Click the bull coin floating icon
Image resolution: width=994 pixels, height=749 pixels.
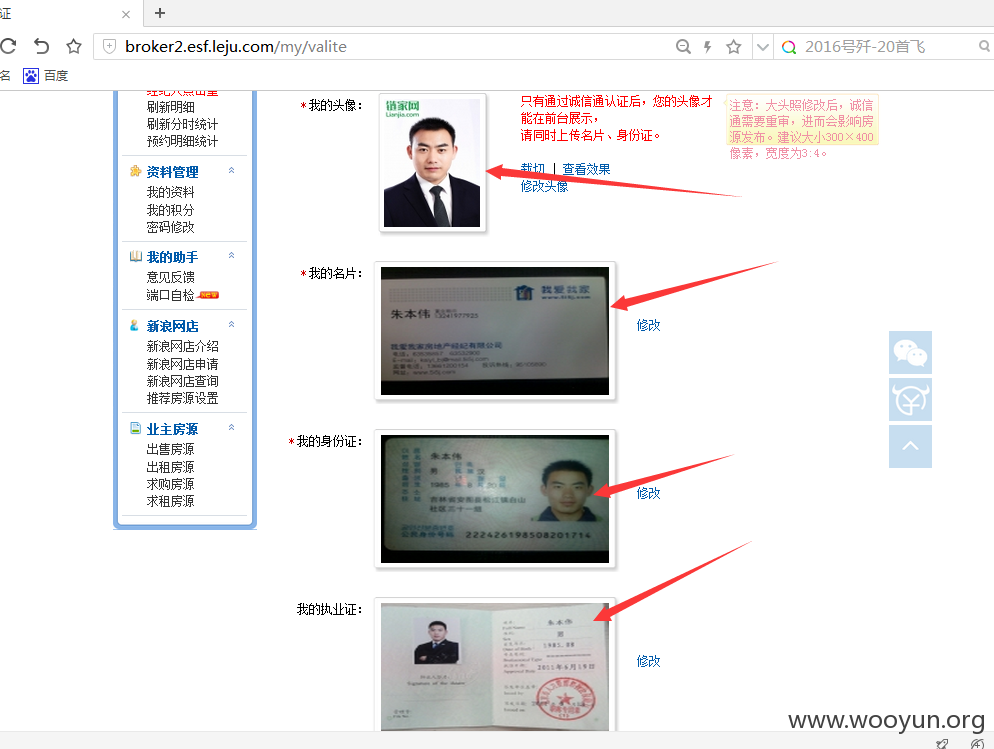(910, 399)
